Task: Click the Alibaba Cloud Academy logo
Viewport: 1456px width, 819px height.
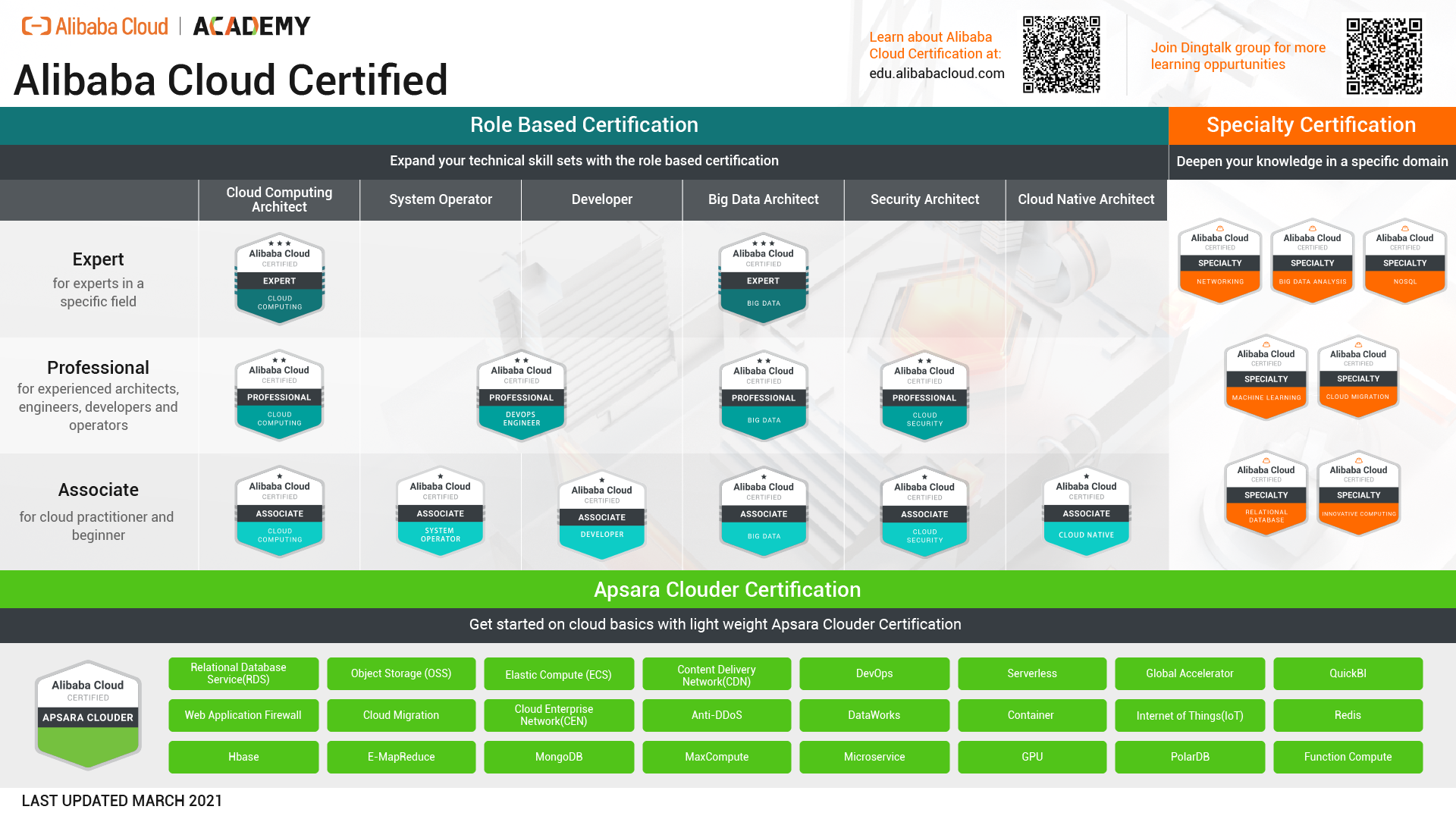Action: [x=167, y=27]
